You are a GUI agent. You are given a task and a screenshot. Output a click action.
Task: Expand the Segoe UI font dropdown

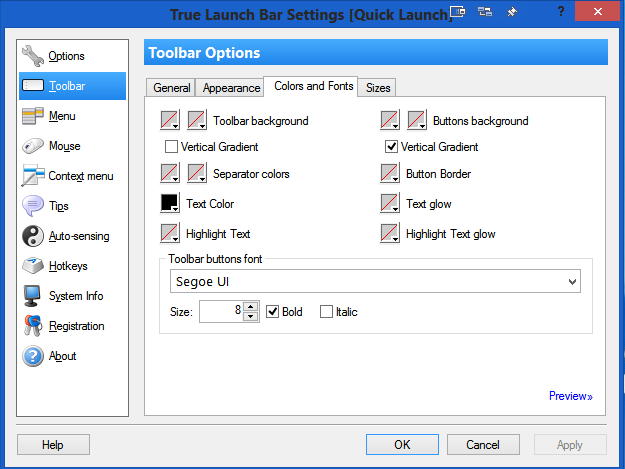click(x=572, y=282)
